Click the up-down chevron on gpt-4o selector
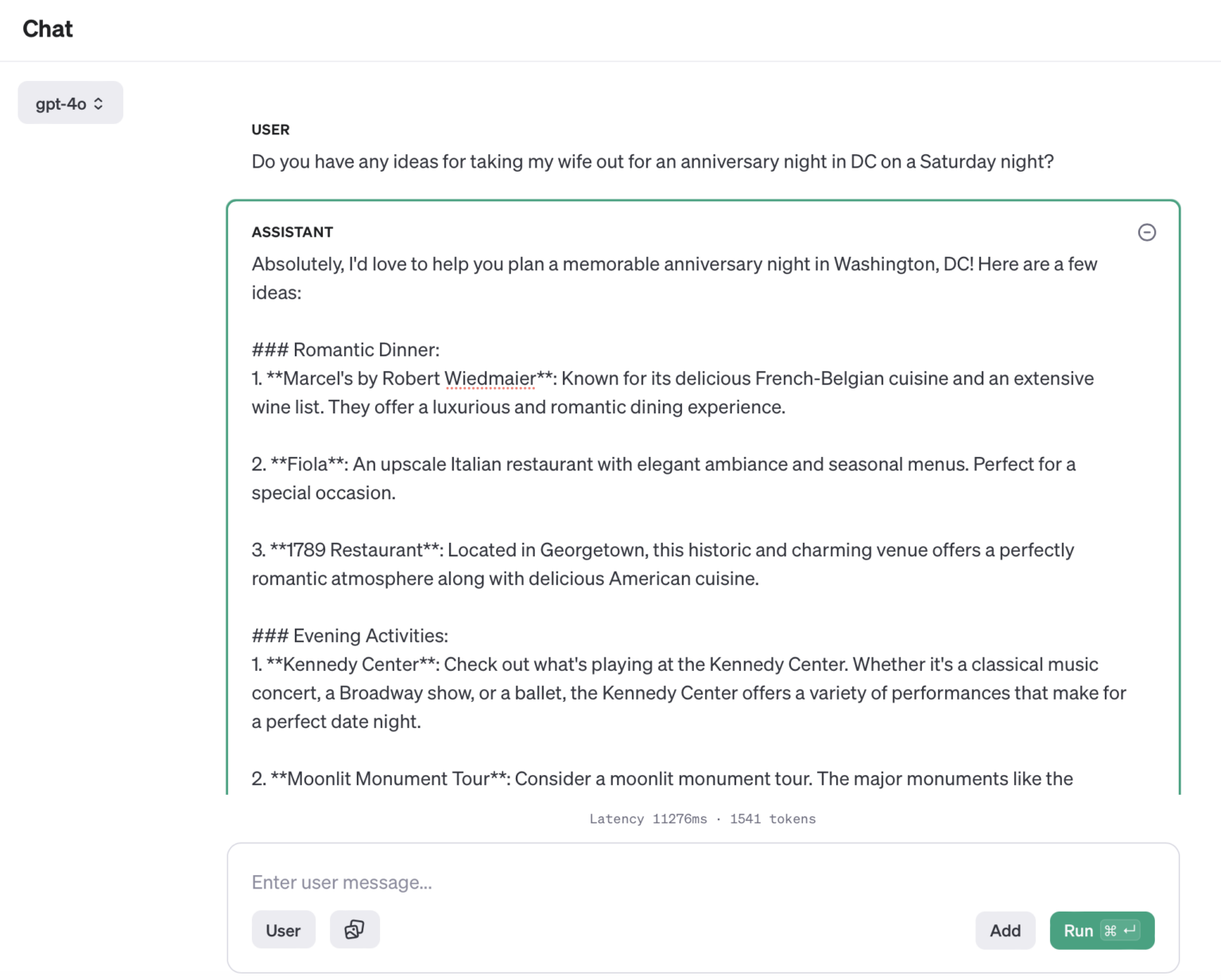This screenshot has height=980, width=1221. [99, 103]
